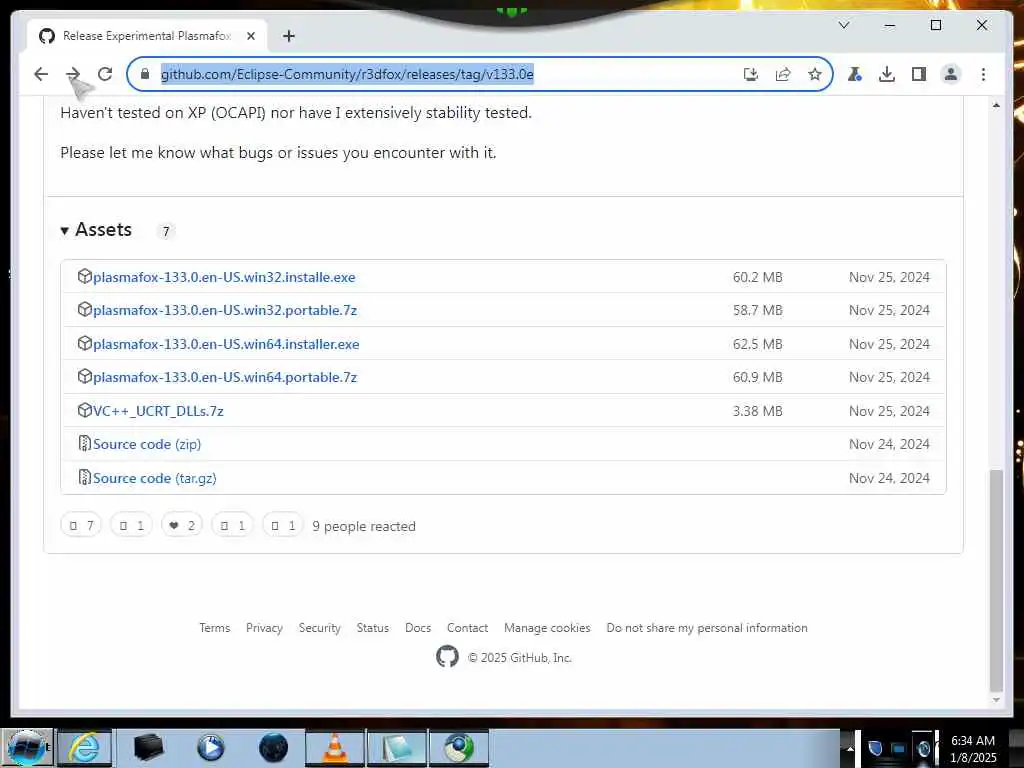Image resolution: width=1024 pixels, height=768 pixels.
Task: Reload the current GitHub page
Action: [105, 74]
